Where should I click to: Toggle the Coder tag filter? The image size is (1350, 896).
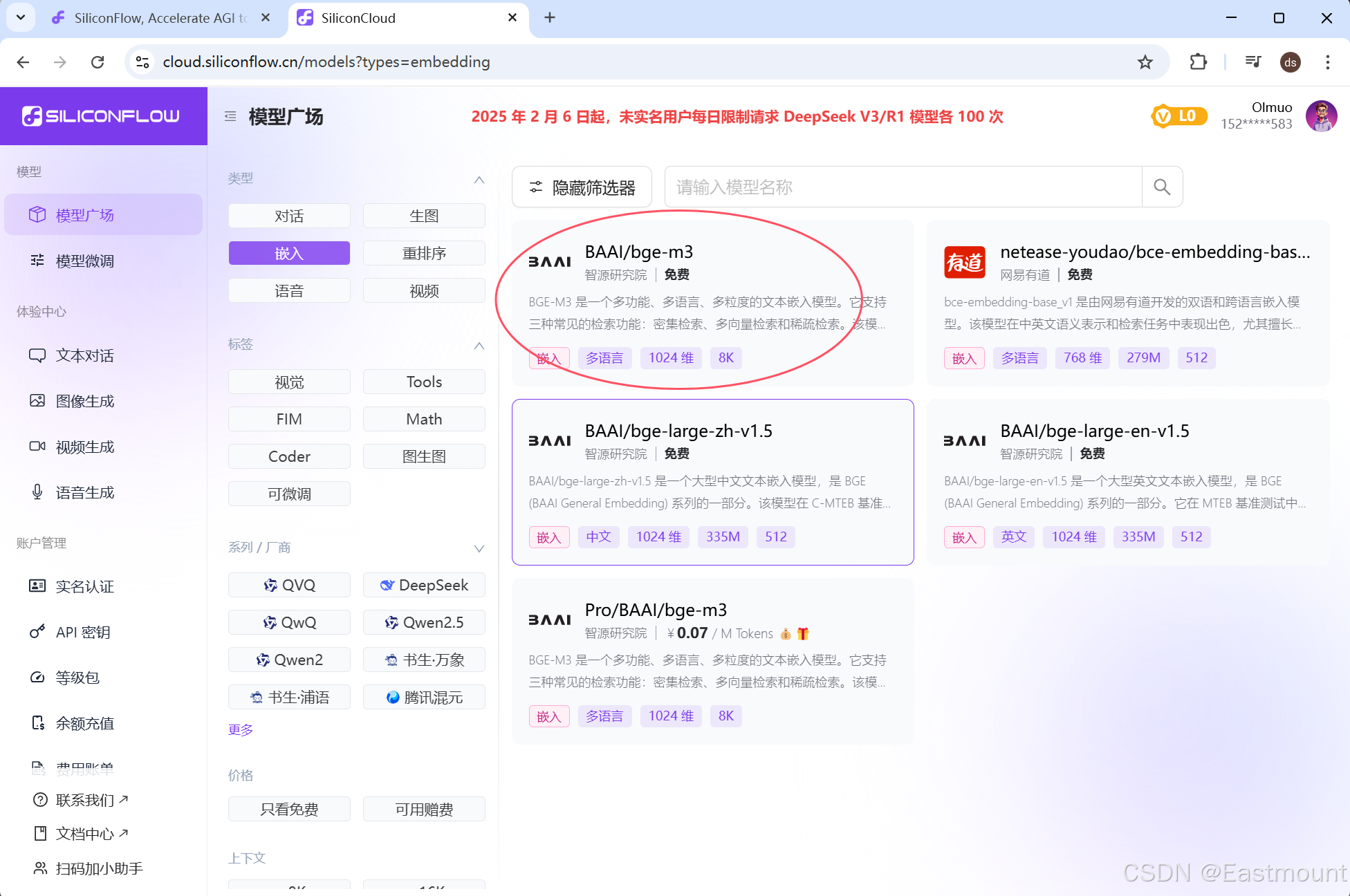point(289,456)
